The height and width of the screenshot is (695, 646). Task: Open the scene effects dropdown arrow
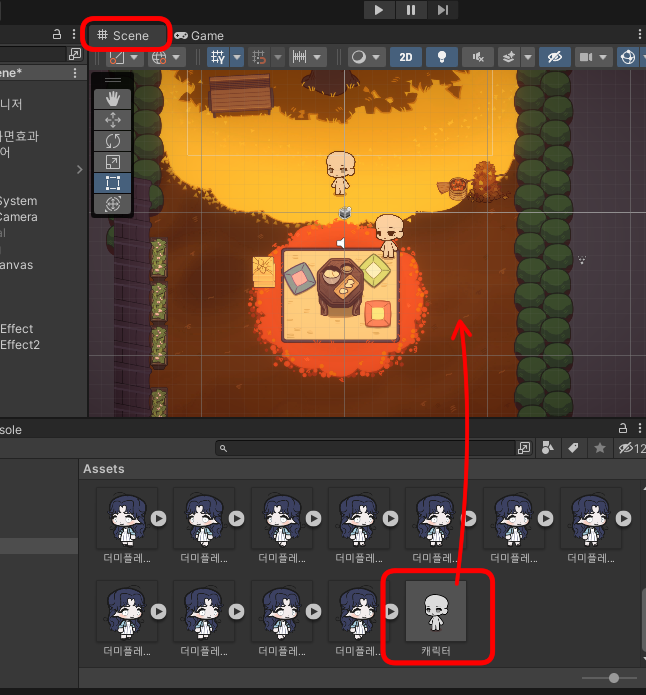pos(528,57)
